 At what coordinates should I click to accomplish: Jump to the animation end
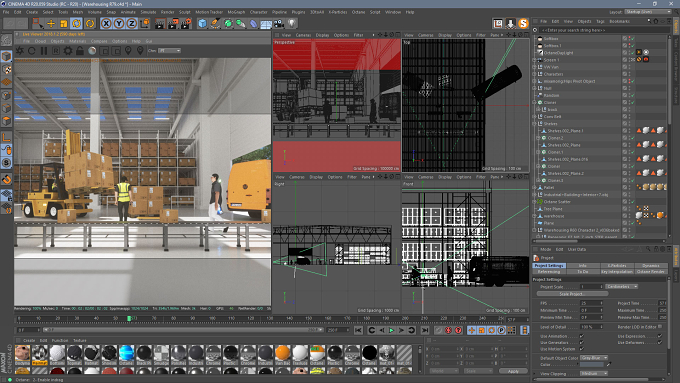pyautogui.click(x=425, y=331)
